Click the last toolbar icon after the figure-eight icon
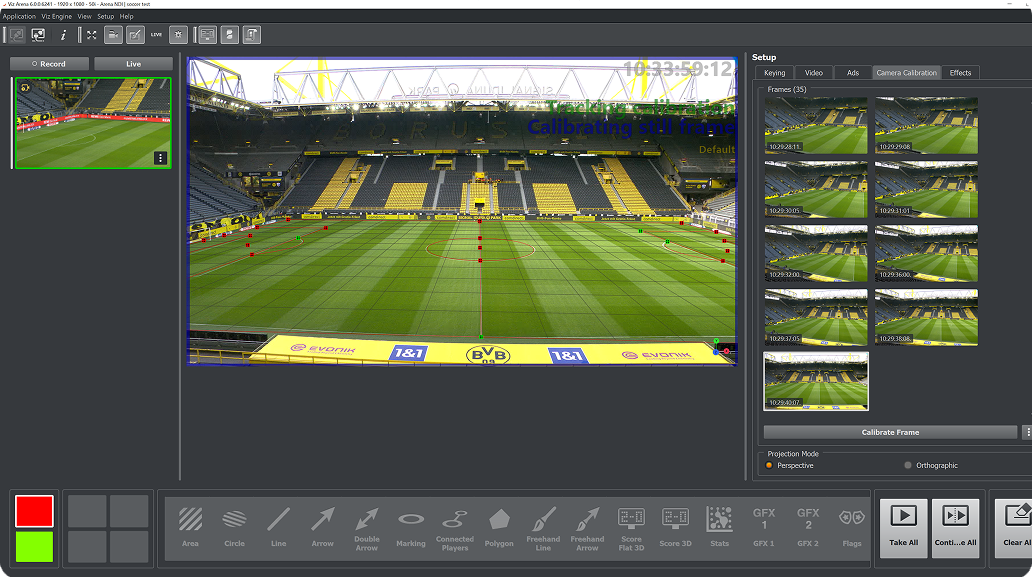Viewport: 1032px width, 577px height. (x=251, y=35)
